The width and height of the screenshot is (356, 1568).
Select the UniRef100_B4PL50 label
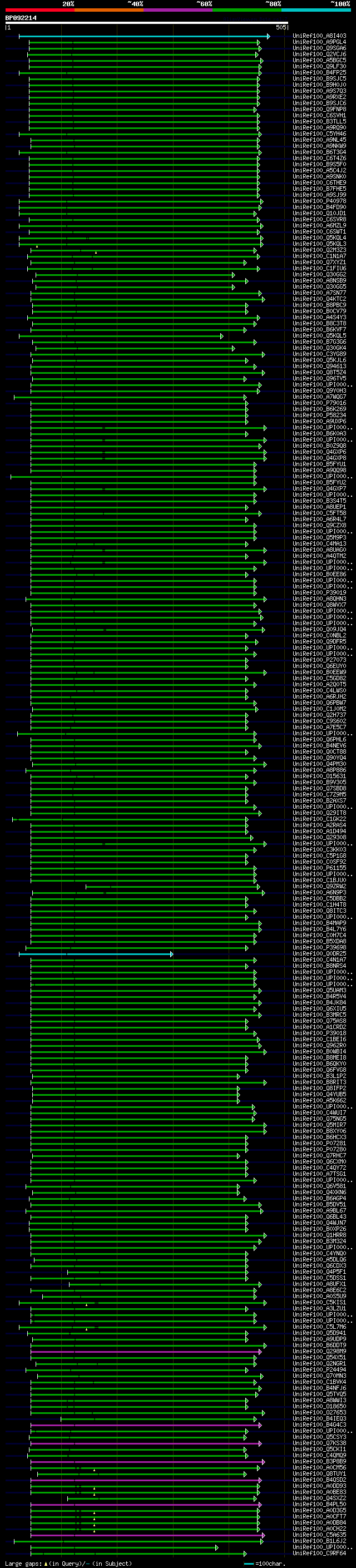pyautogui.click(x=319, y=1504)
